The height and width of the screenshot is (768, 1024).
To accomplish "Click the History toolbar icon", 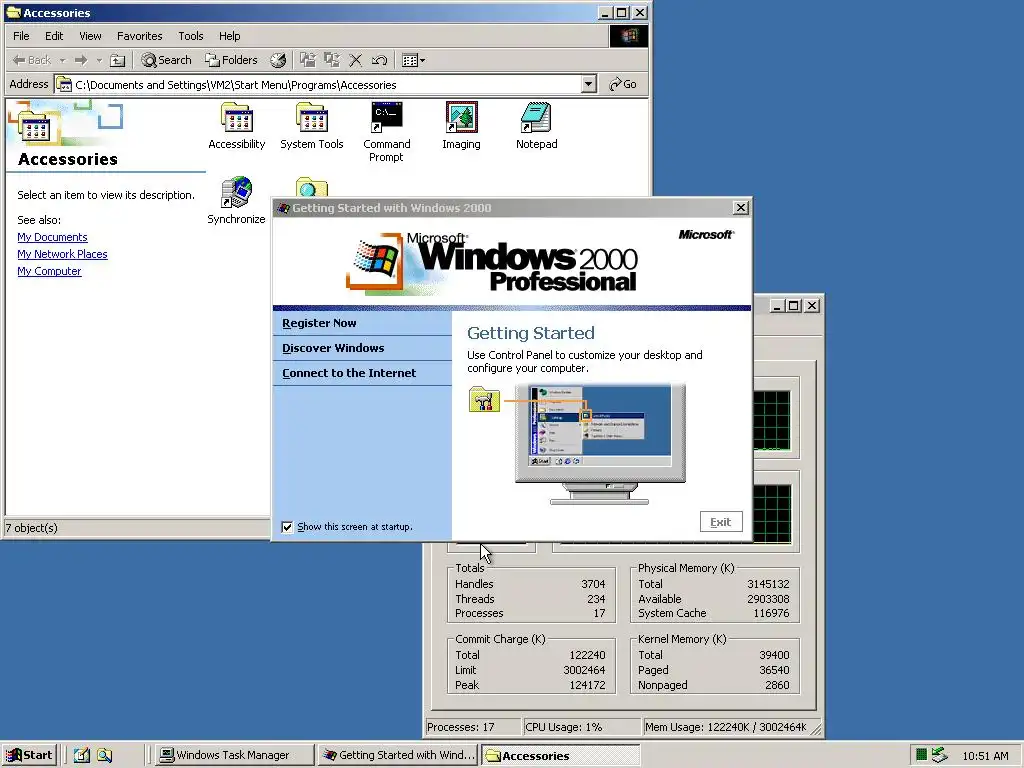I will coord(278,60).
